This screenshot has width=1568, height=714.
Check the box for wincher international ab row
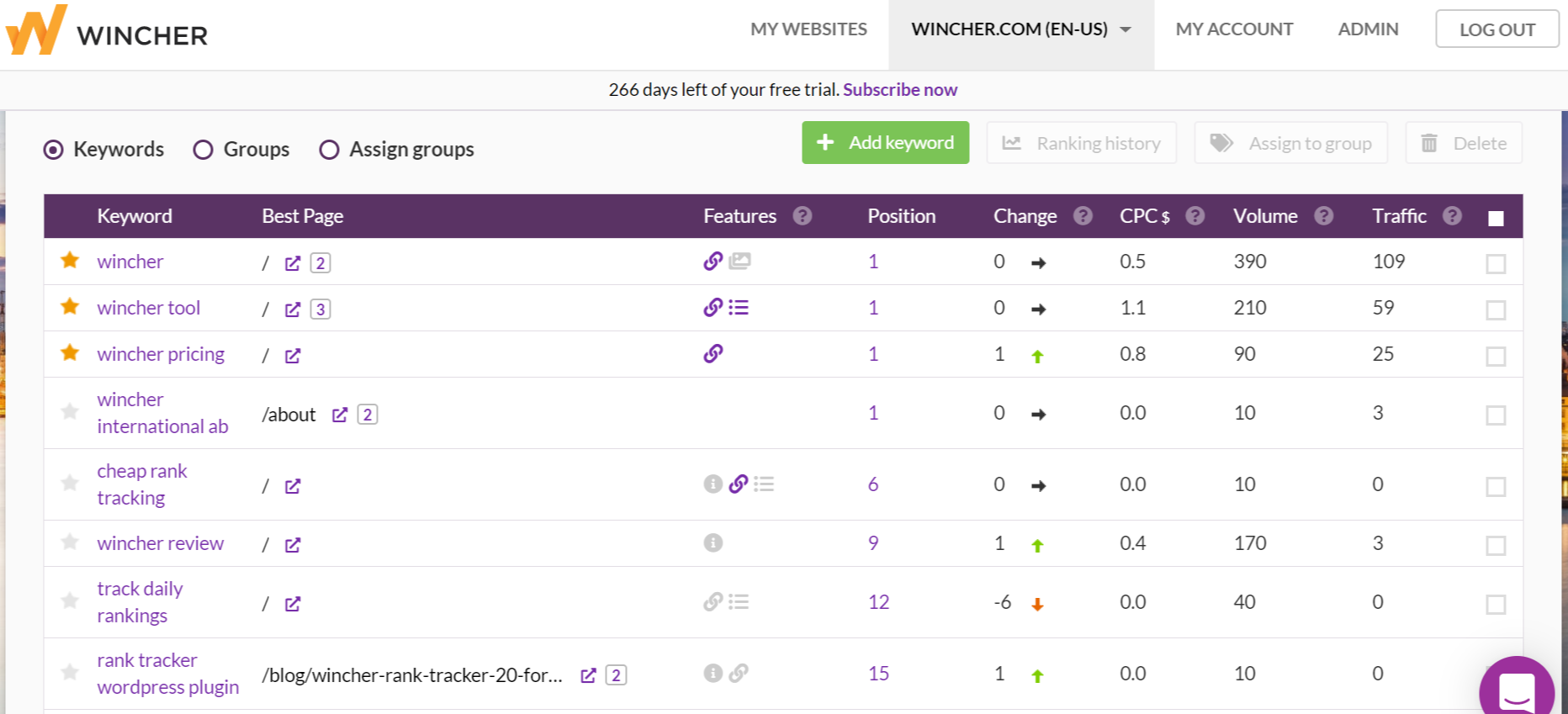pyautogui.click(x=1496, y=415)
